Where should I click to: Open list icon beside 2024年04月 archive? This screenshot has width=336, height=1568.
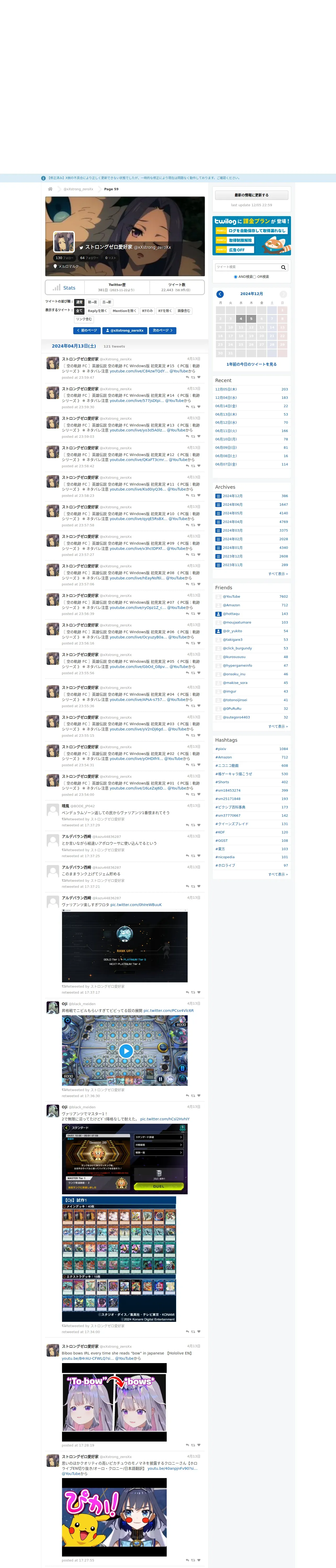coord(218,522)
